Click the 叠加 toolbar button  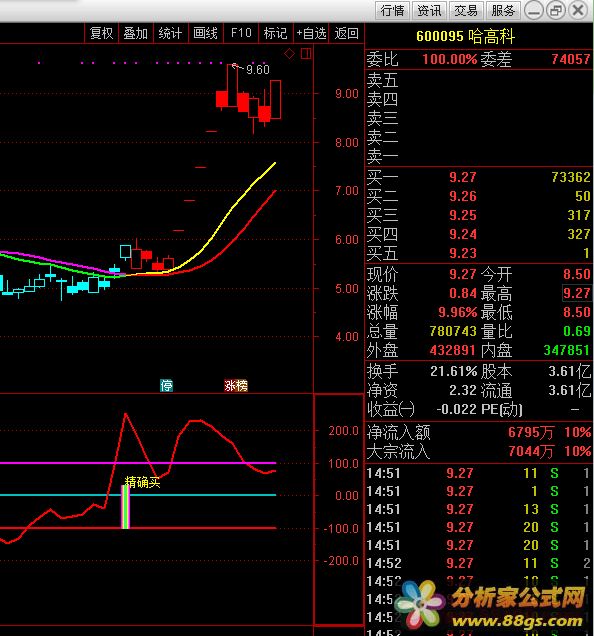pos(136,33)
